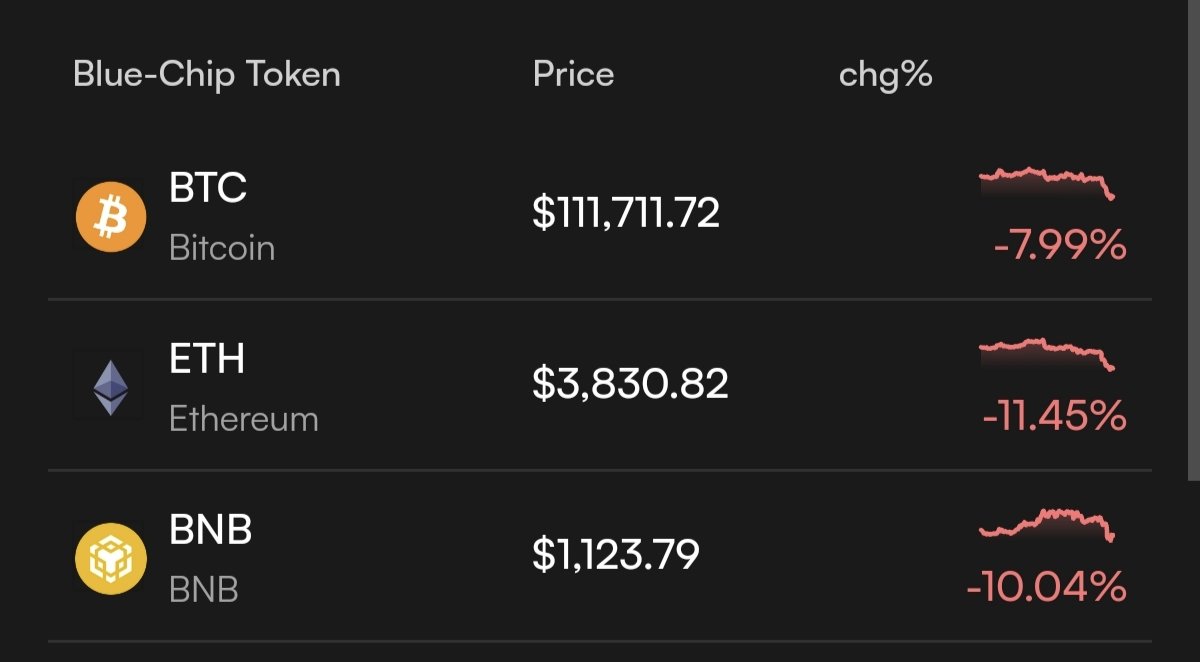Tap the Bitcoin name subtitle
This screenshot has width=1200, height=662.
[222, 247]
